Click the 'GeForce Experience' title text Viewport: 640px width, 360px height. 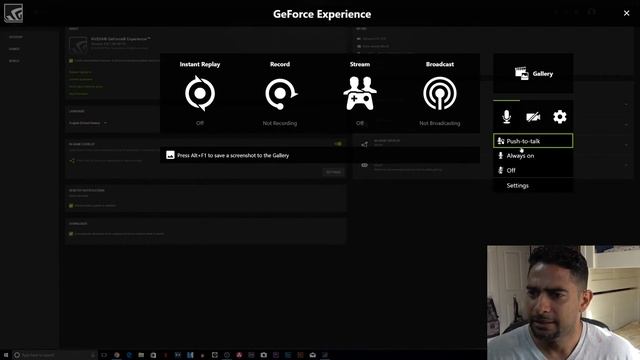[322, 14]
